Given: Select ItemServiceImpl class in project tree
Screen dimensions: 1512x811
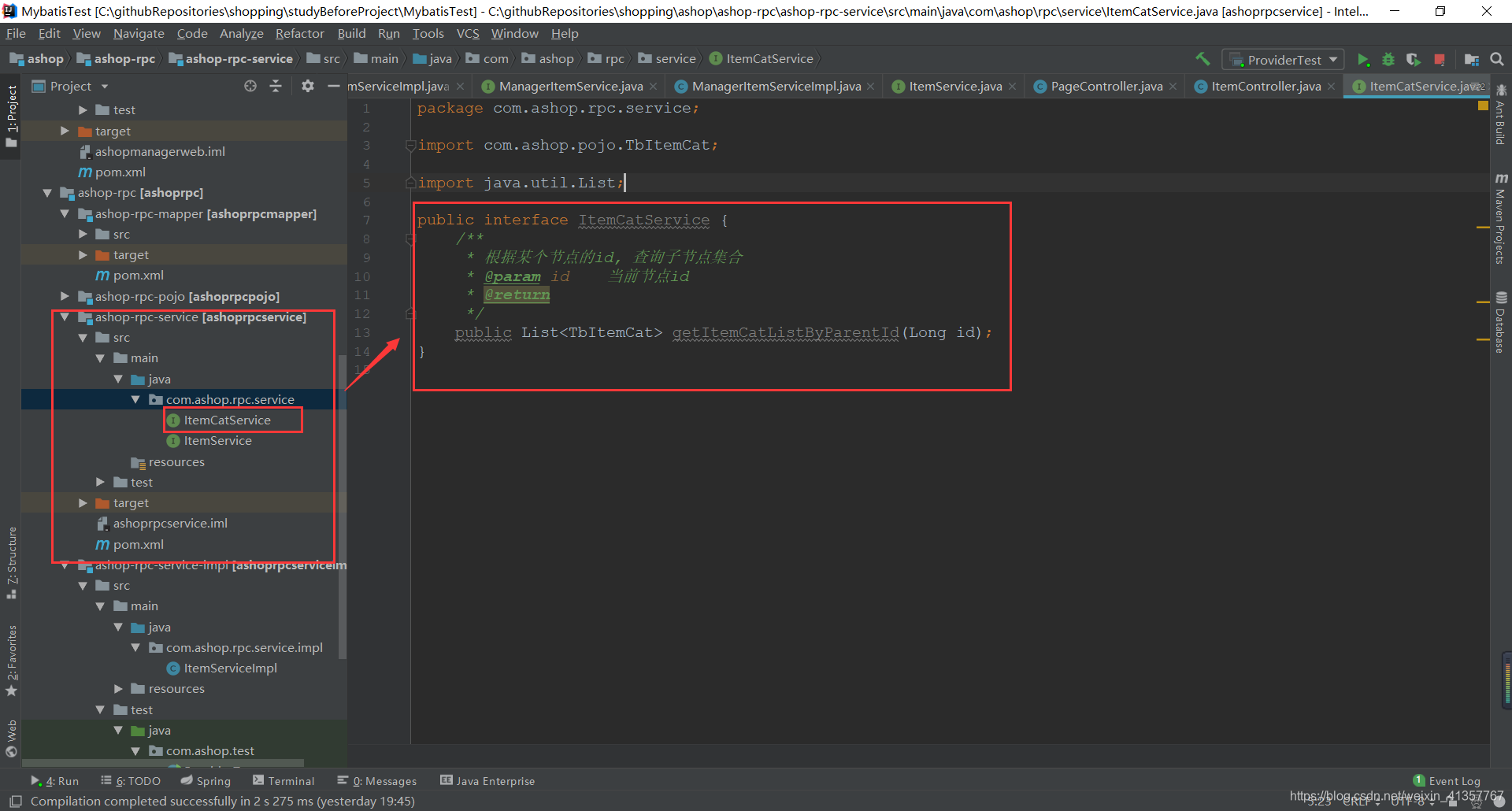Looking at the screenshot, I should (230, 668).
